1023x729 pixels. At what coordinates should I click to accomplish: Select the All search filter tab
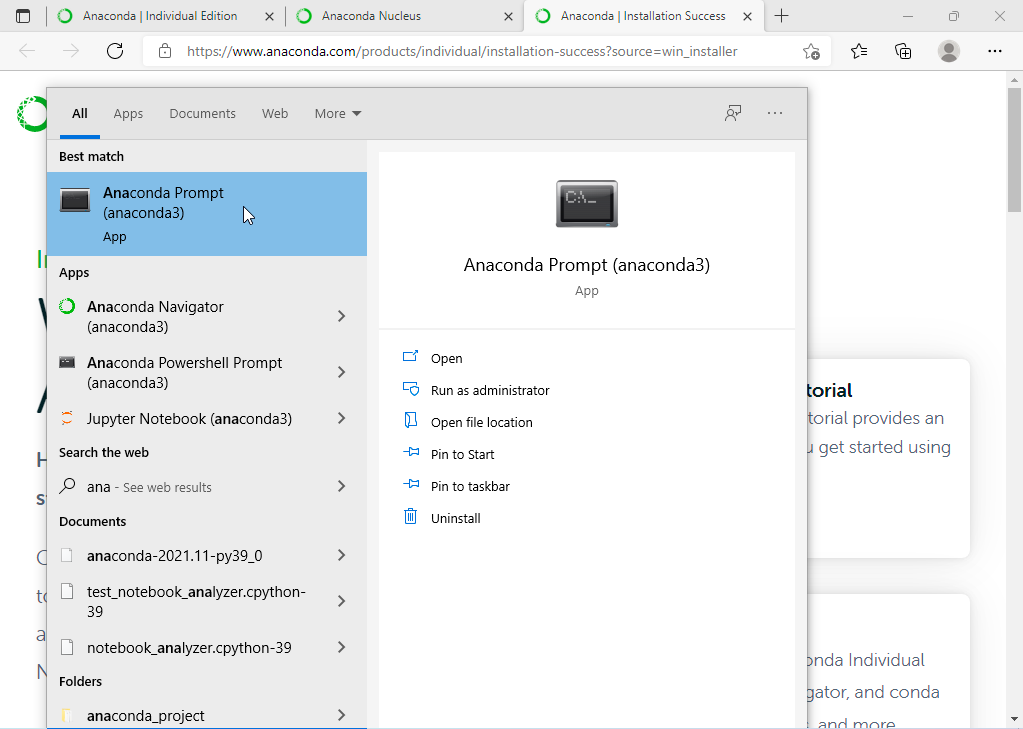[x=80, y=114]
